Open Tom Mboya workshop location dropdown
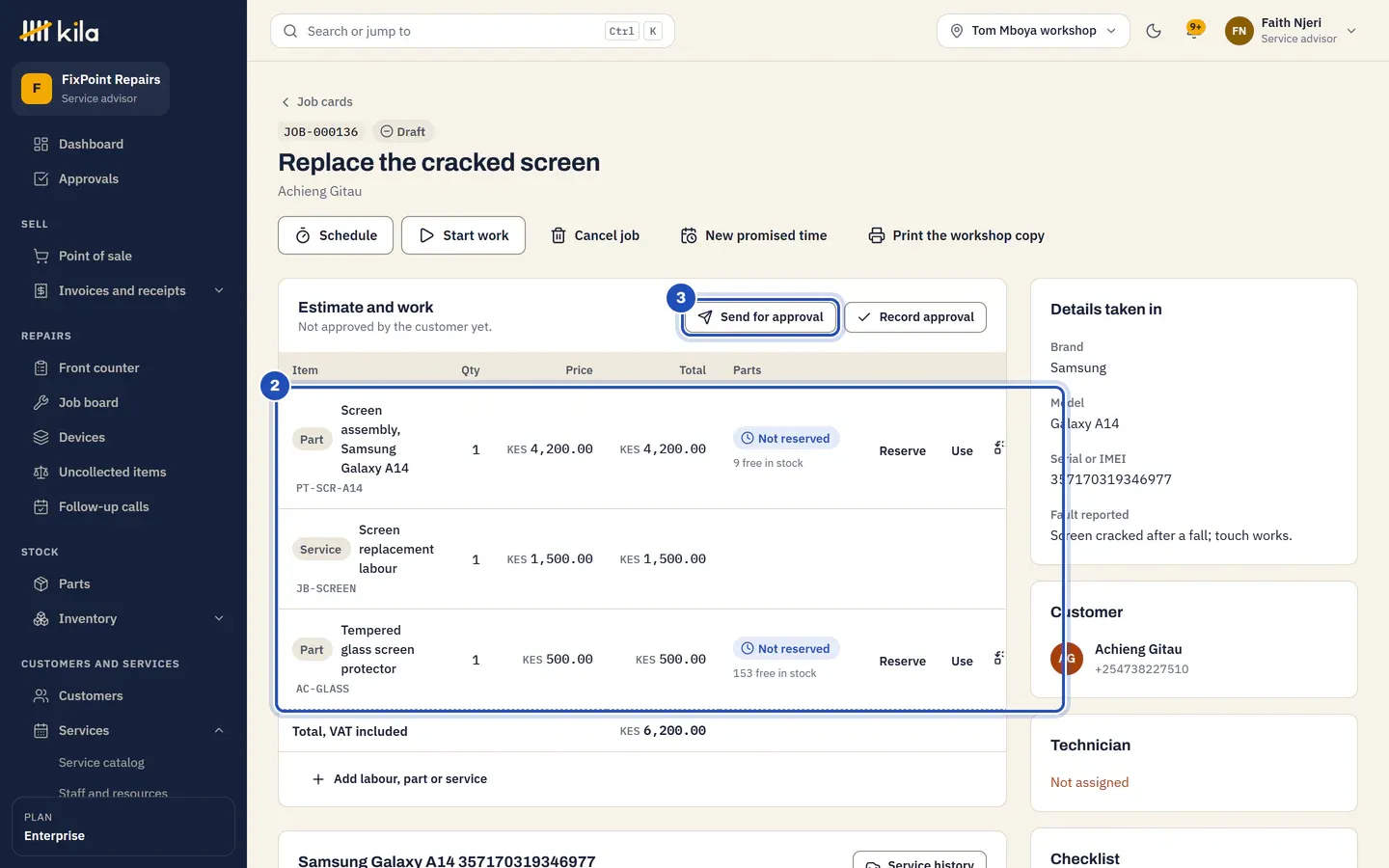The height and width of the screenshot is (868, 1389). 1033,31
